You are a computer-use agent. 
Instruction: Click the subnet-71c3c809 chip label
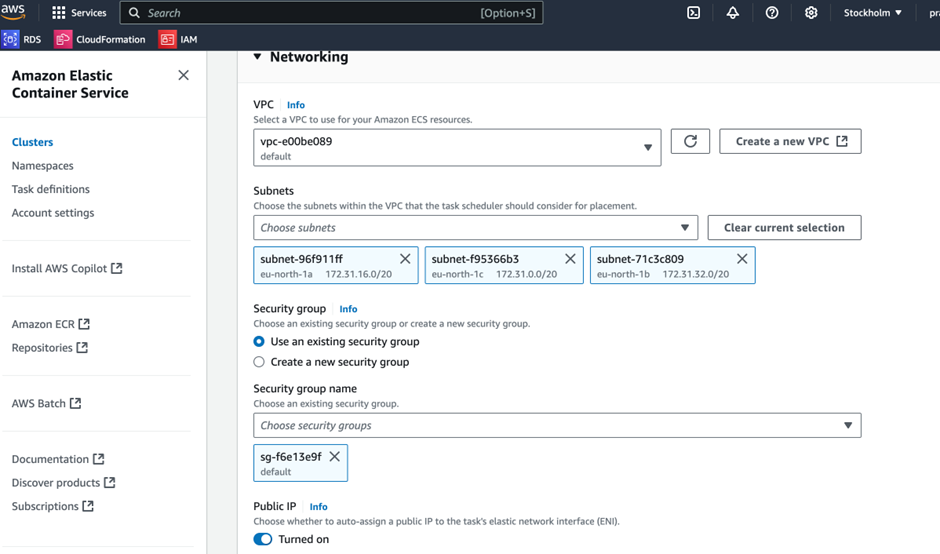pos(640,259)
